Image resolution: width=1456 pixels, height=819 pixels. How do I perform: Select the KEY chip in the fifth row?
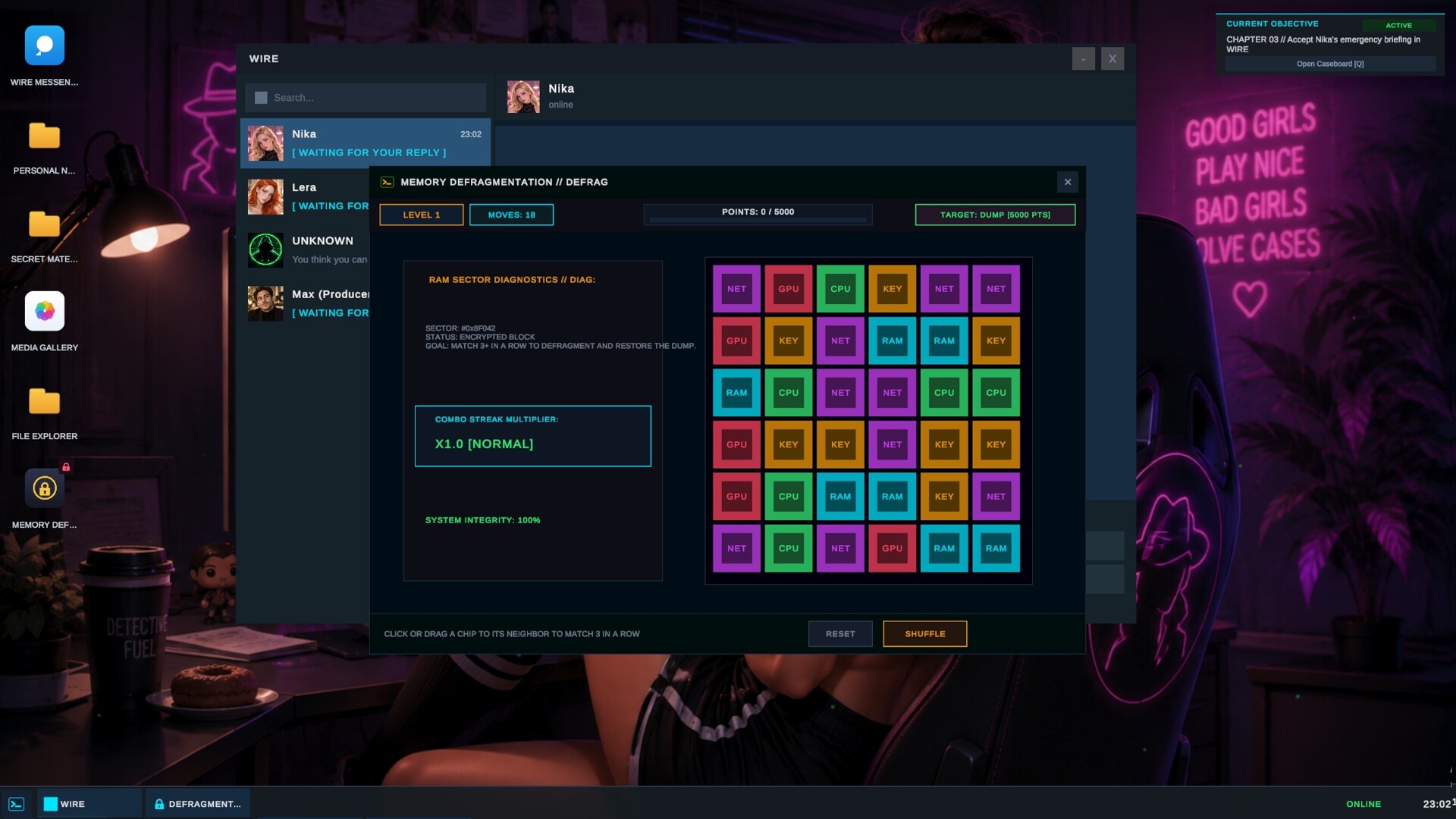944,497
